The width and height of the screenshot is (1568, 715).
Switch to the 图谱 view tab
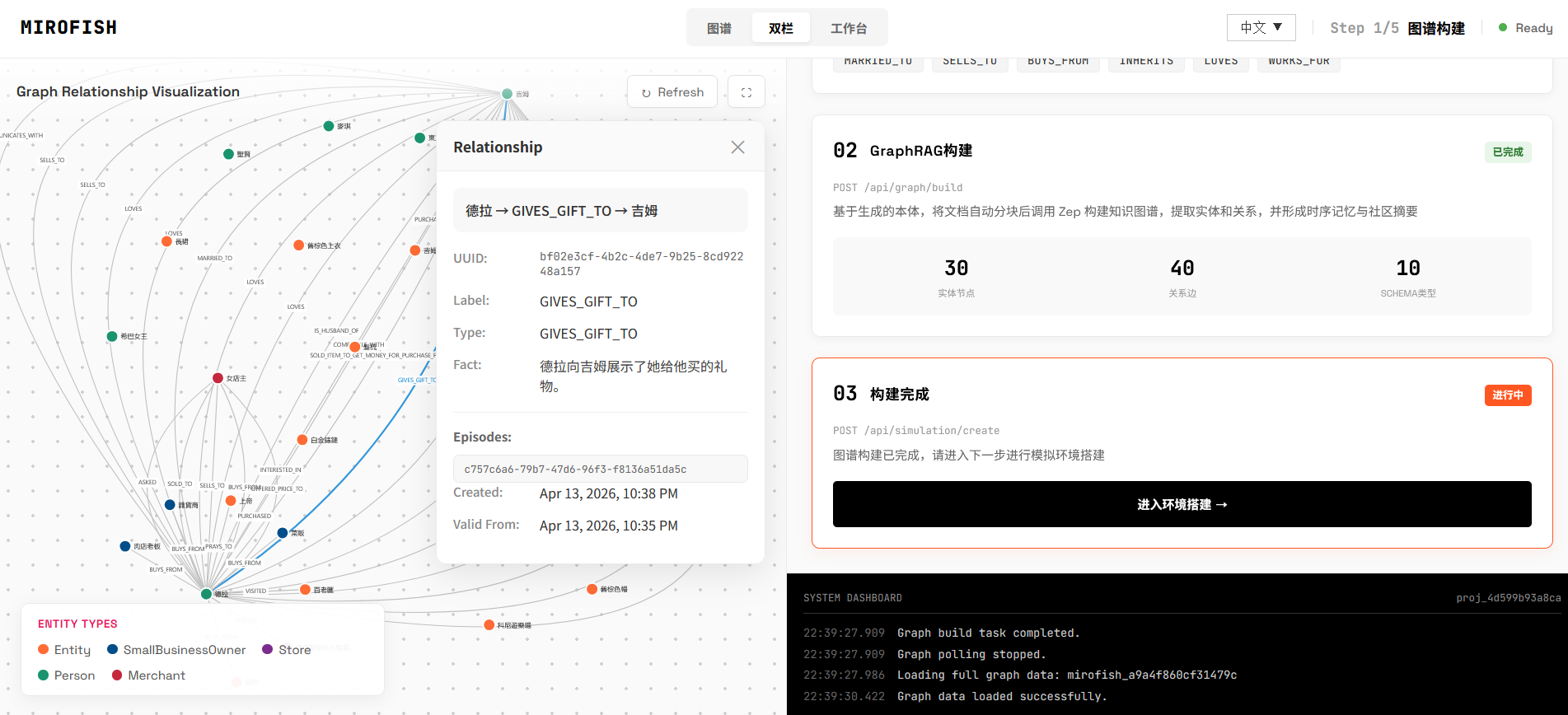click(719, 28)
